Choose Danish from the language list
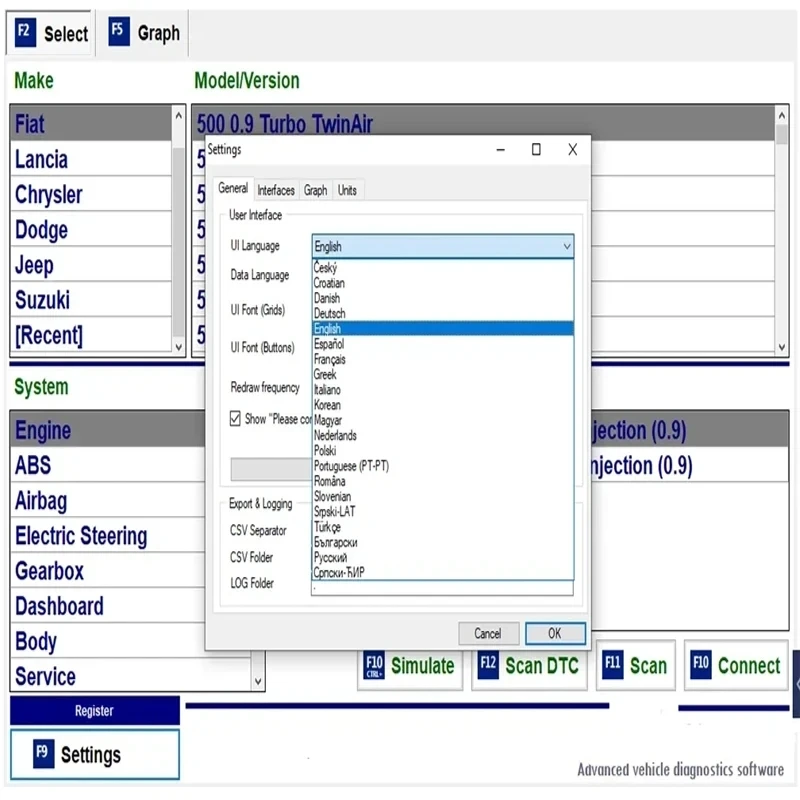800x800 pixels. (x=442, y=298)
